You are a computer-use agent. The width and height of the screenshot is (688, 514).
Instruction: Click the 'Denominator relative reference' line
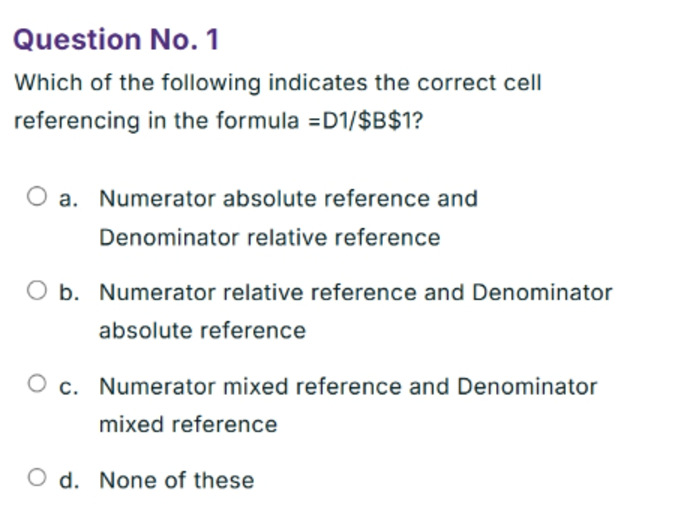(x=270, y=238)
